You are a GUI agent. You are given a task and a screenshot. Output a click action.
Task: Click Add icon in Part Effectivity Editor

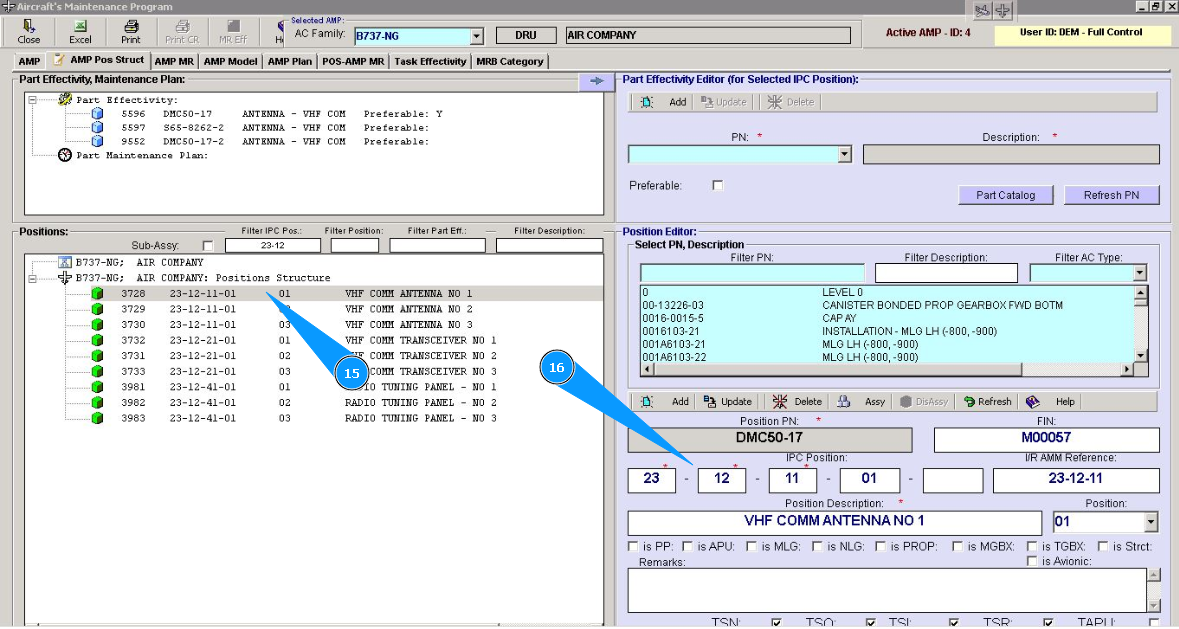(x=647, y=102)
